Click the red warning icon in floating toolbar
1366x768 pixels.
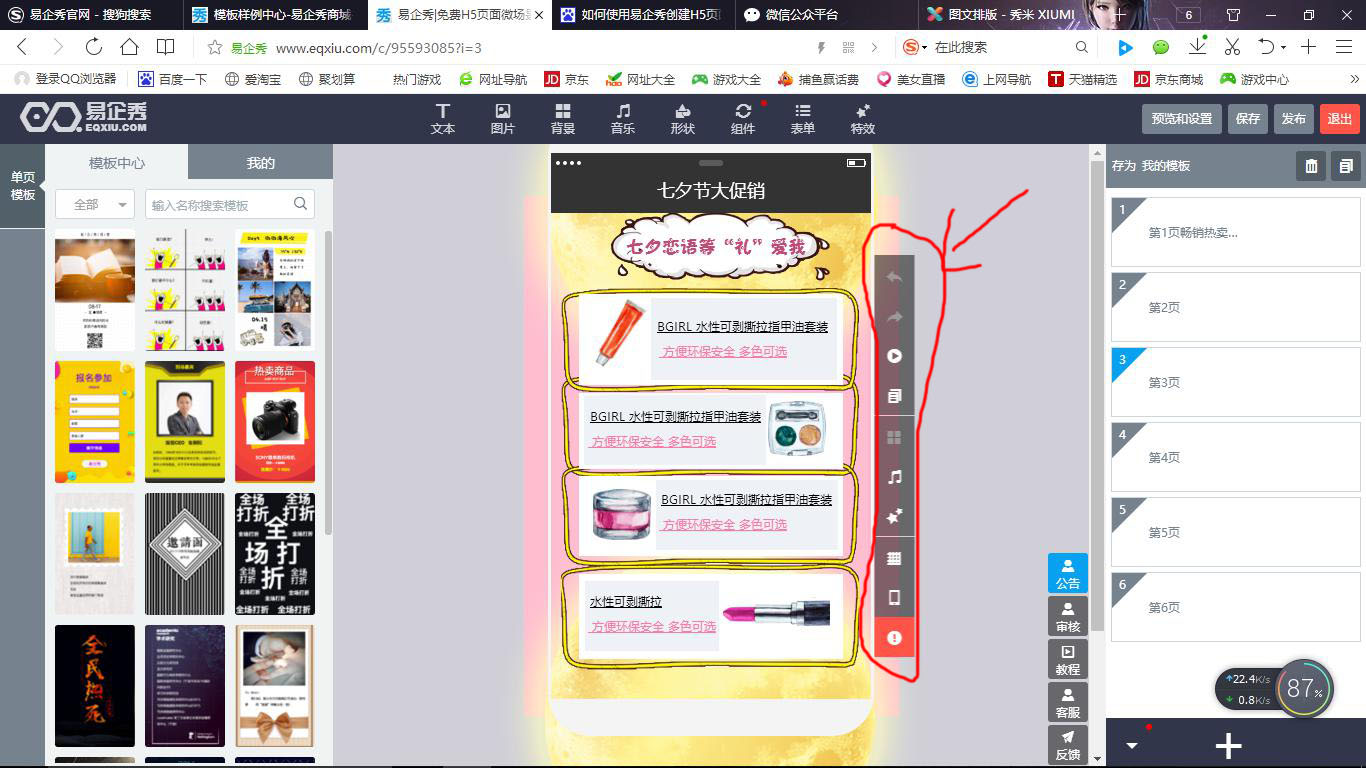tap(894, 638)
